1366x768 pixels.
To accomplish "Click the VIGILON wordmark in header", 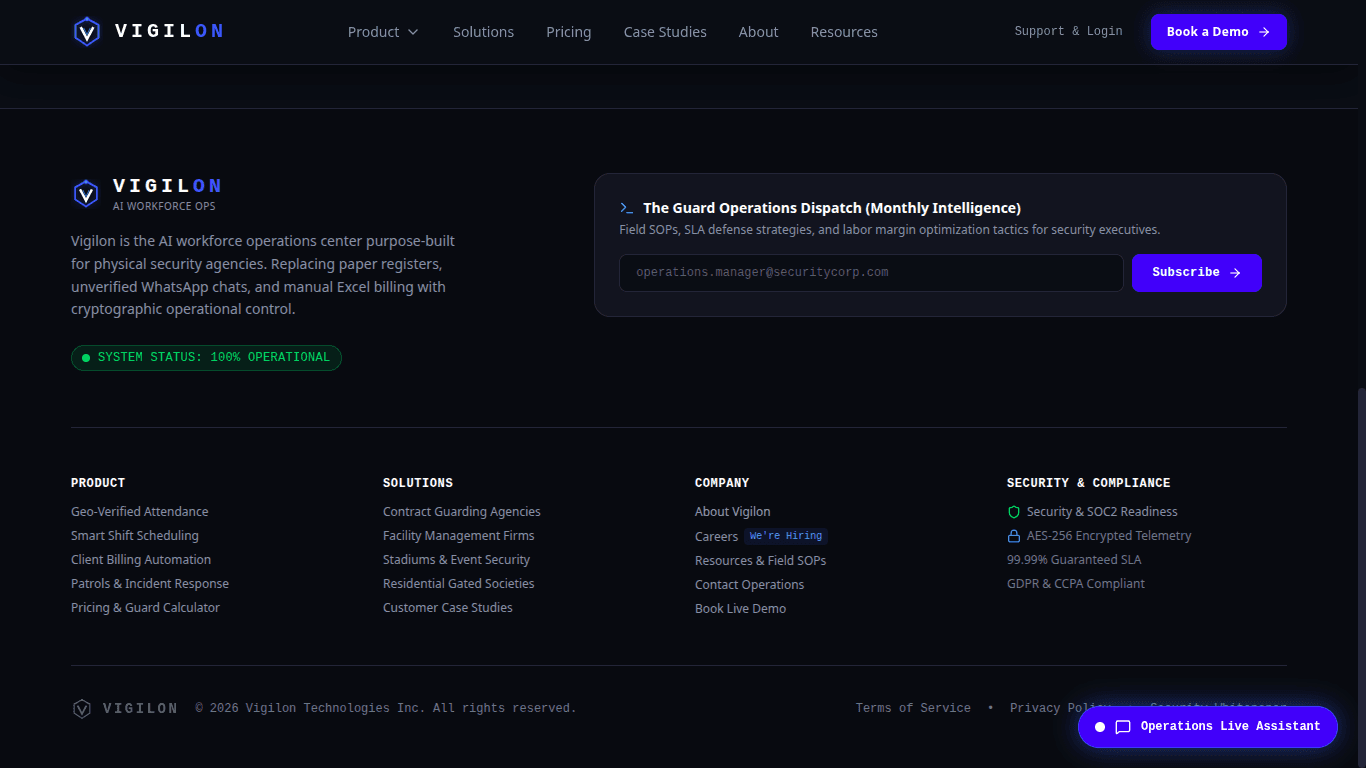I will (x=169, y=32).
